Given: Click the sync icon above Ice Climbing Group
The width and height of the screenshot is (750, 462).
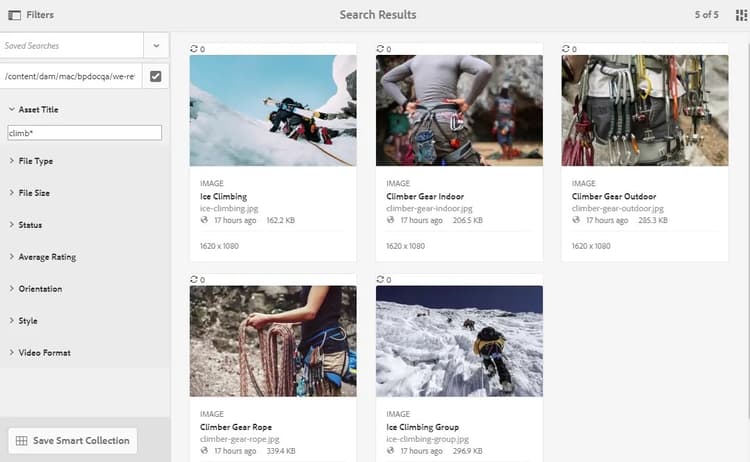Looking at the screenshot, I should point(380,279).
